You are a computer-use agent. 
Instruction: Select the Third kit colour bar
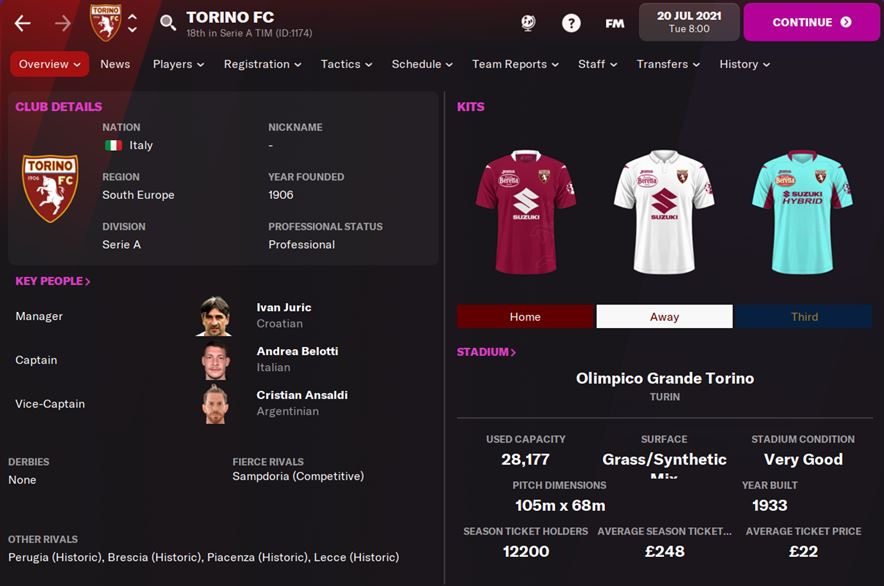point(804,316)
